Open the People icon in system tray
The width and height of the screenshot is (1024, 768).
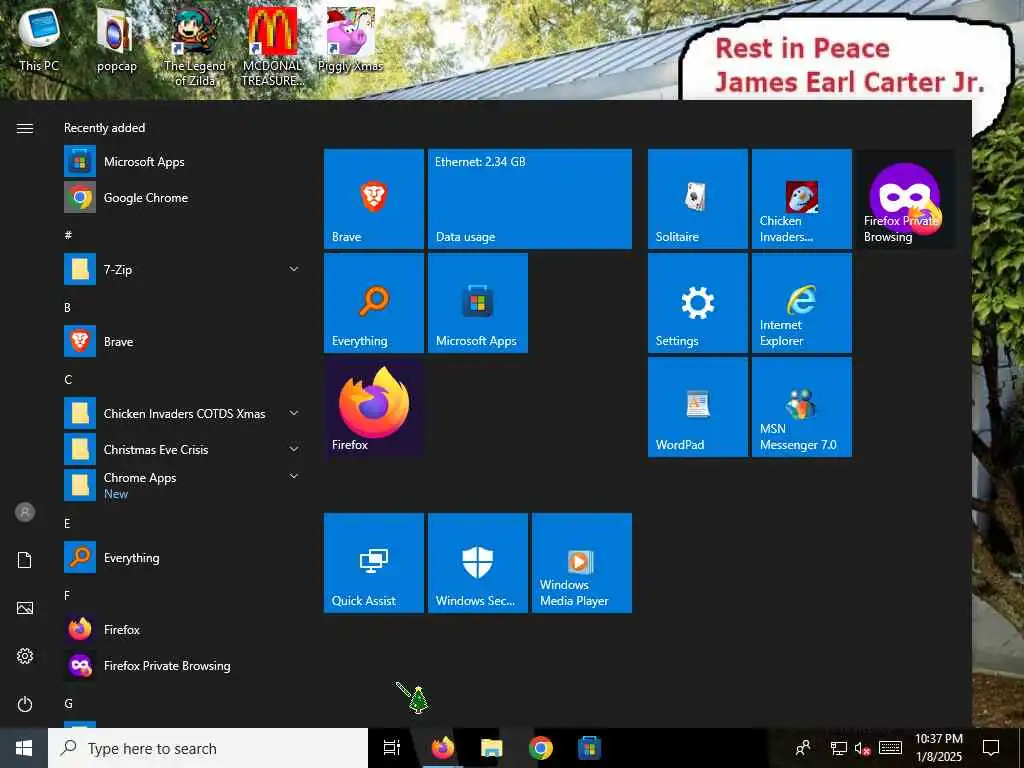(x=803, y=748)
